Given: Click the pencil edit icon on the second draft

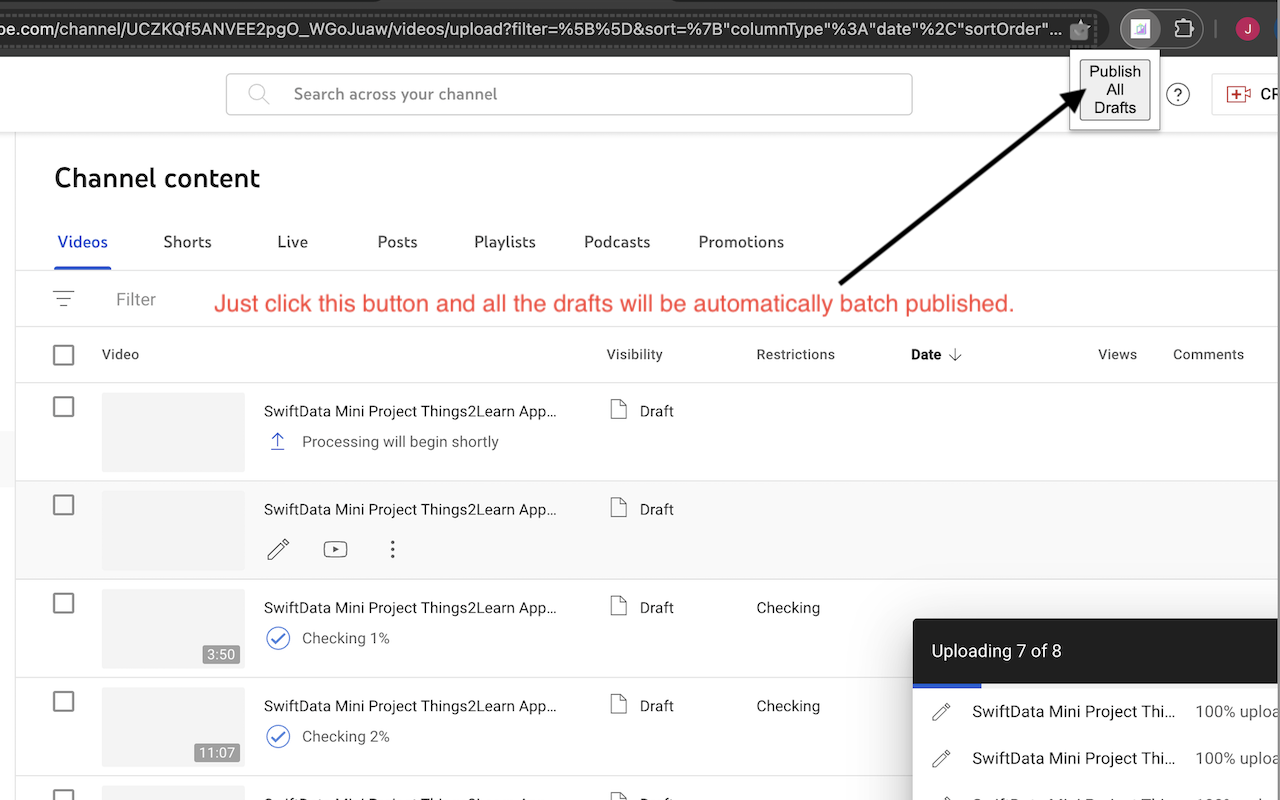Looking at the screenshot, I should pyautogui.click(x=278, y=549).
